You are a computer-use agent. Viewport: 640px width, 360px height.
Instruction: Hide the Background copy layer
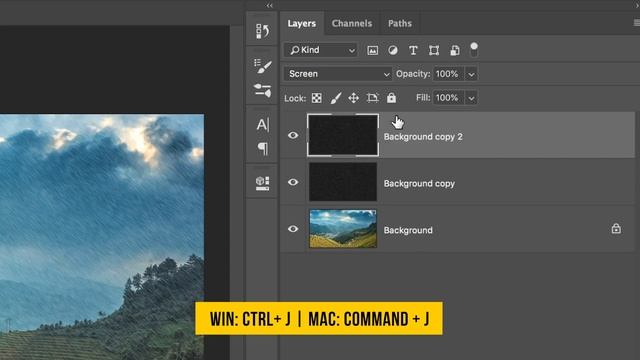point(293,182)
